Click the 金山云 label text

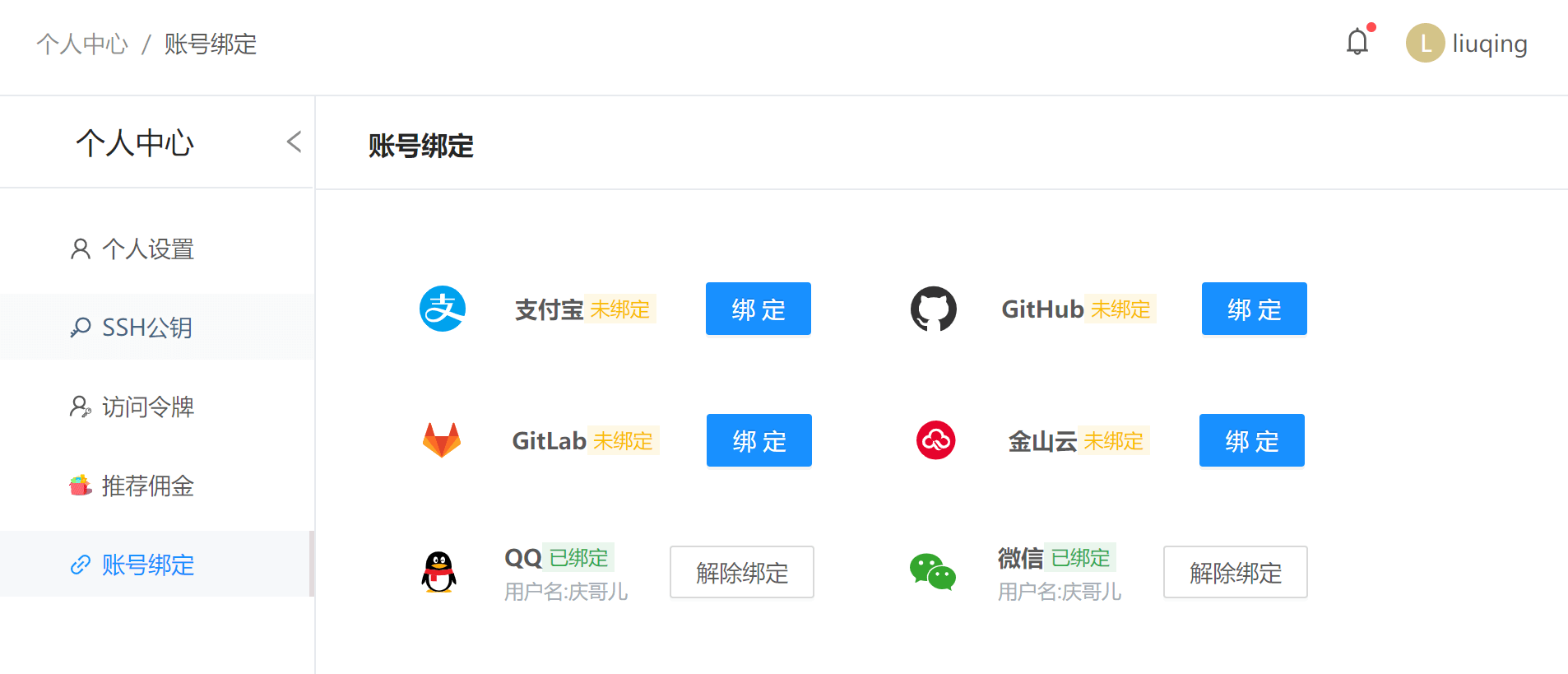coord(1042,441)
